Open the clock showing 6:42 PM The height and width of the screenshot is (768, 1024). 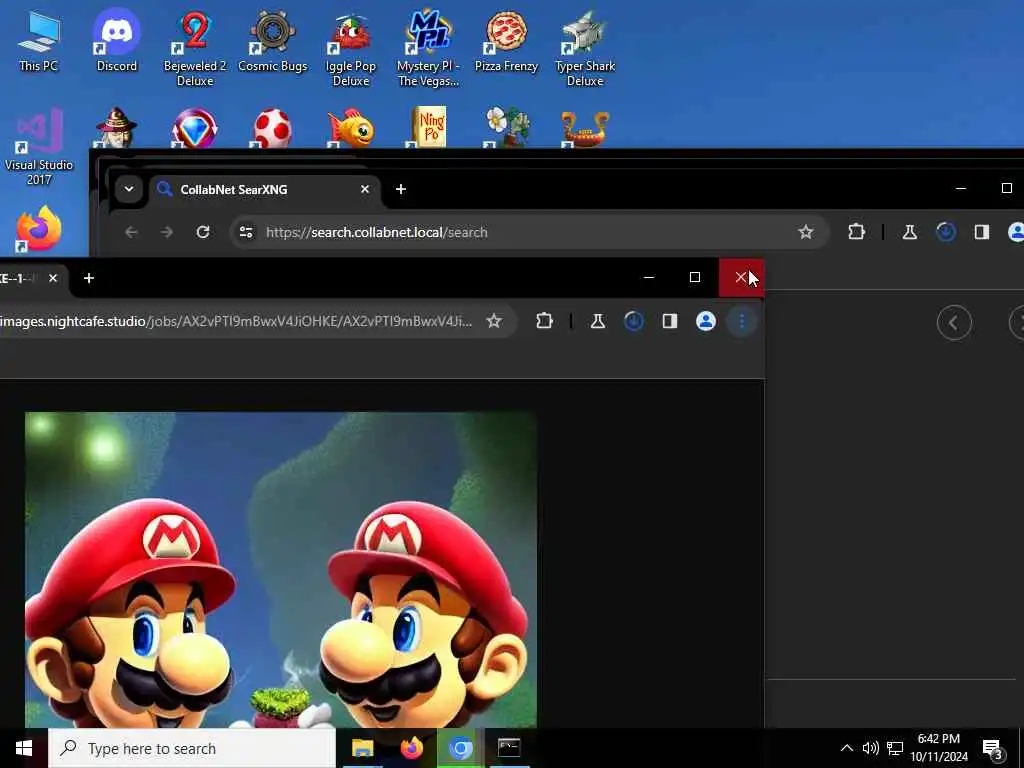pos(939,748)
